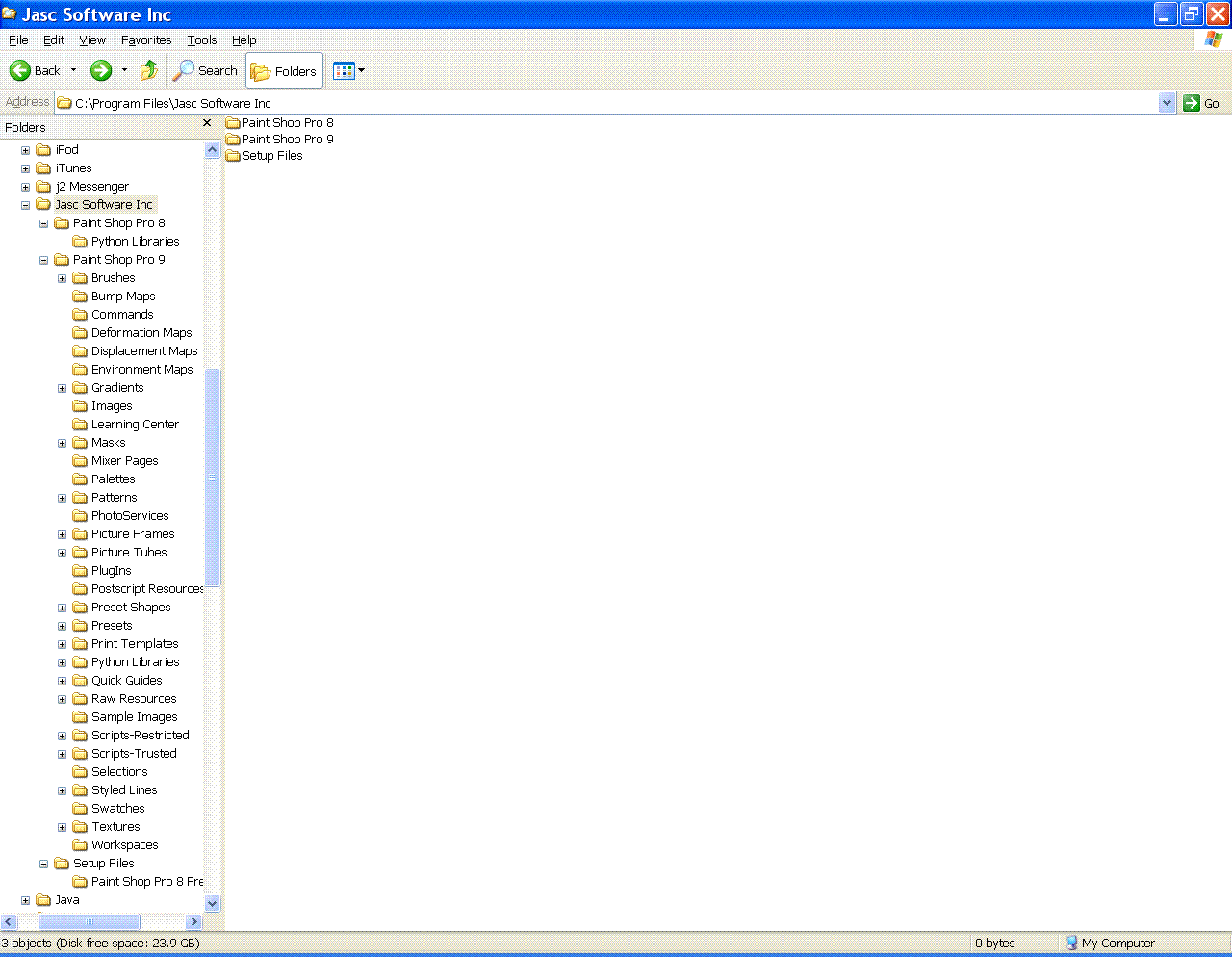The height and width of the screenshot is (957, 1232).
Task: Expand the Masks folder node
Action: [63, 443]
